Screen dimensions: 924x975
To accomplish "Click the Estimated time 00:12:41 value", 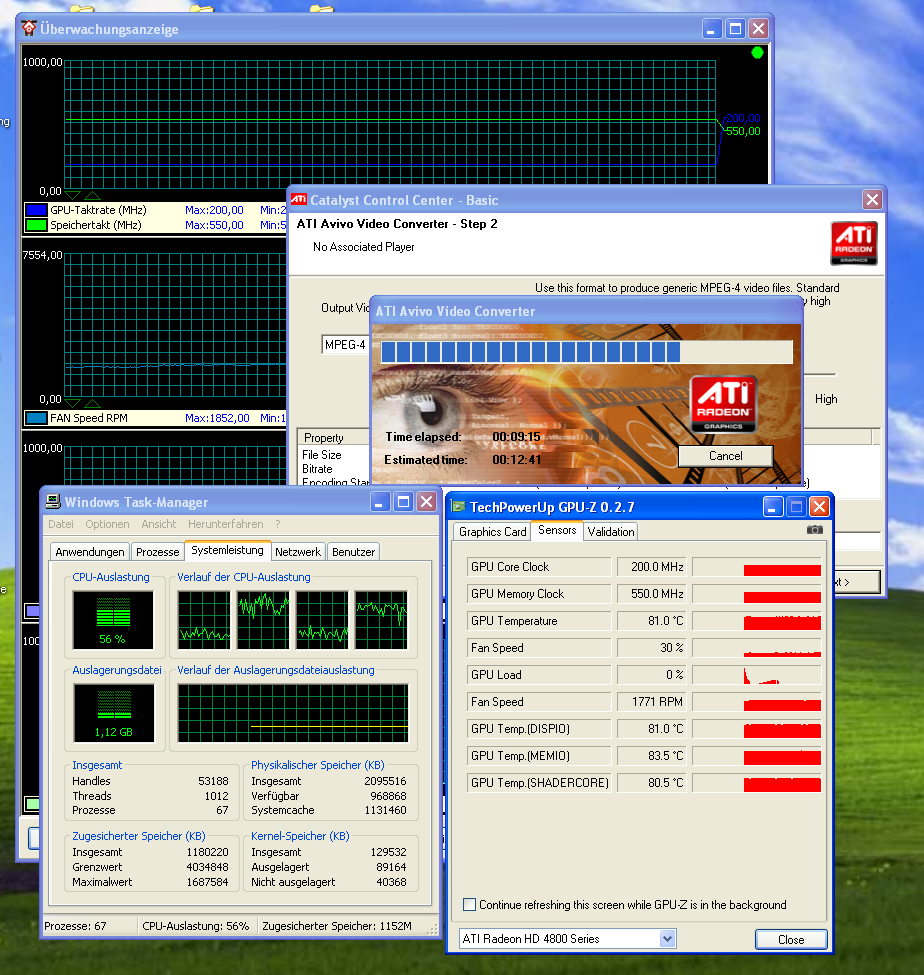I will (x=517, y=460).
